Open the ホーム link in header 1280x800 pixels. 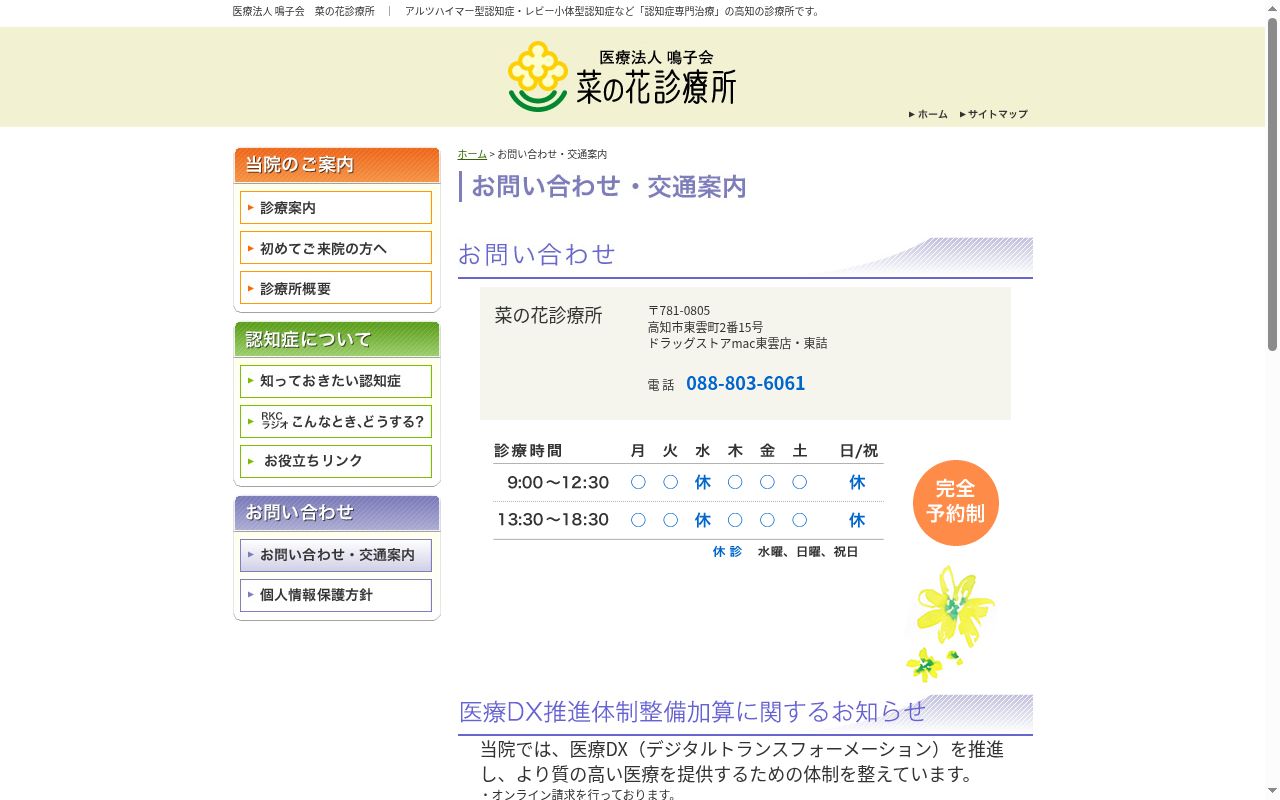pyautogui.click(x=928, y=114)
